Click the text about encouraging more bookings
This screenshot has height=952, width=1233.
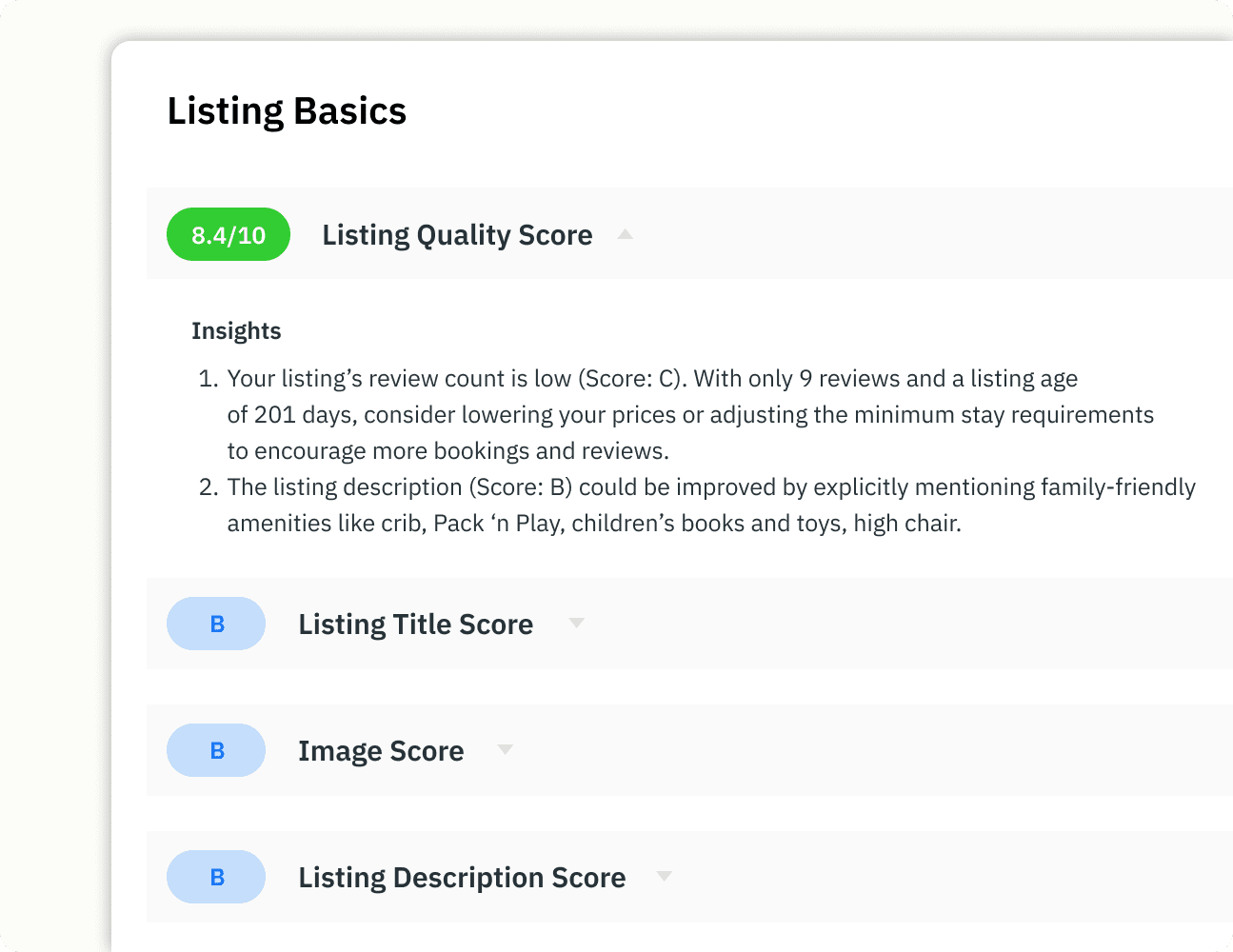[447, 451]
